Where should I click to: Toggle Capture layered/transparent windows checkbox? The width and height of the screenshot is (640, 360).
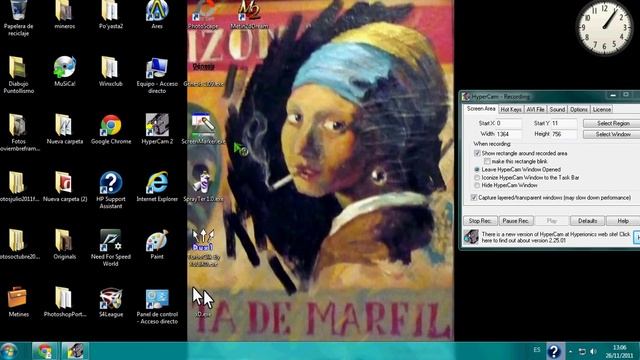474,198
